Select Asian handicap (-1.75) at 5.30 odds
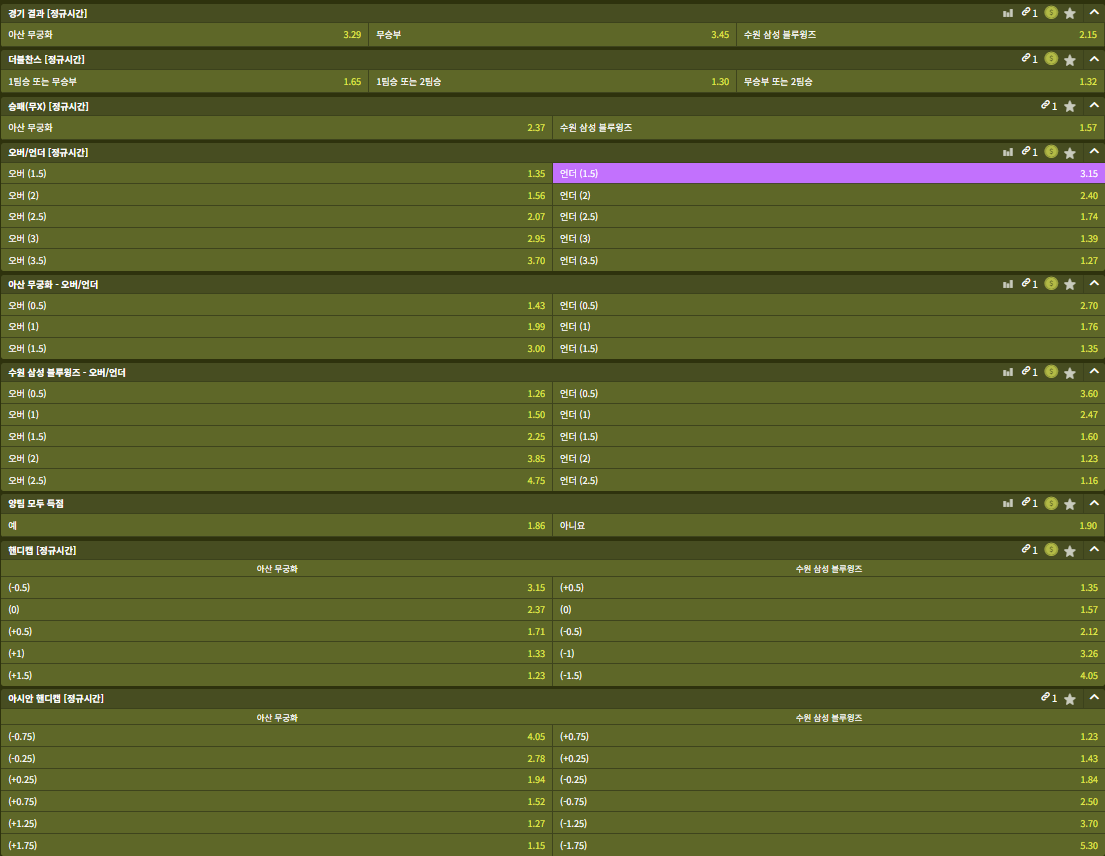 tap(828, 846)
